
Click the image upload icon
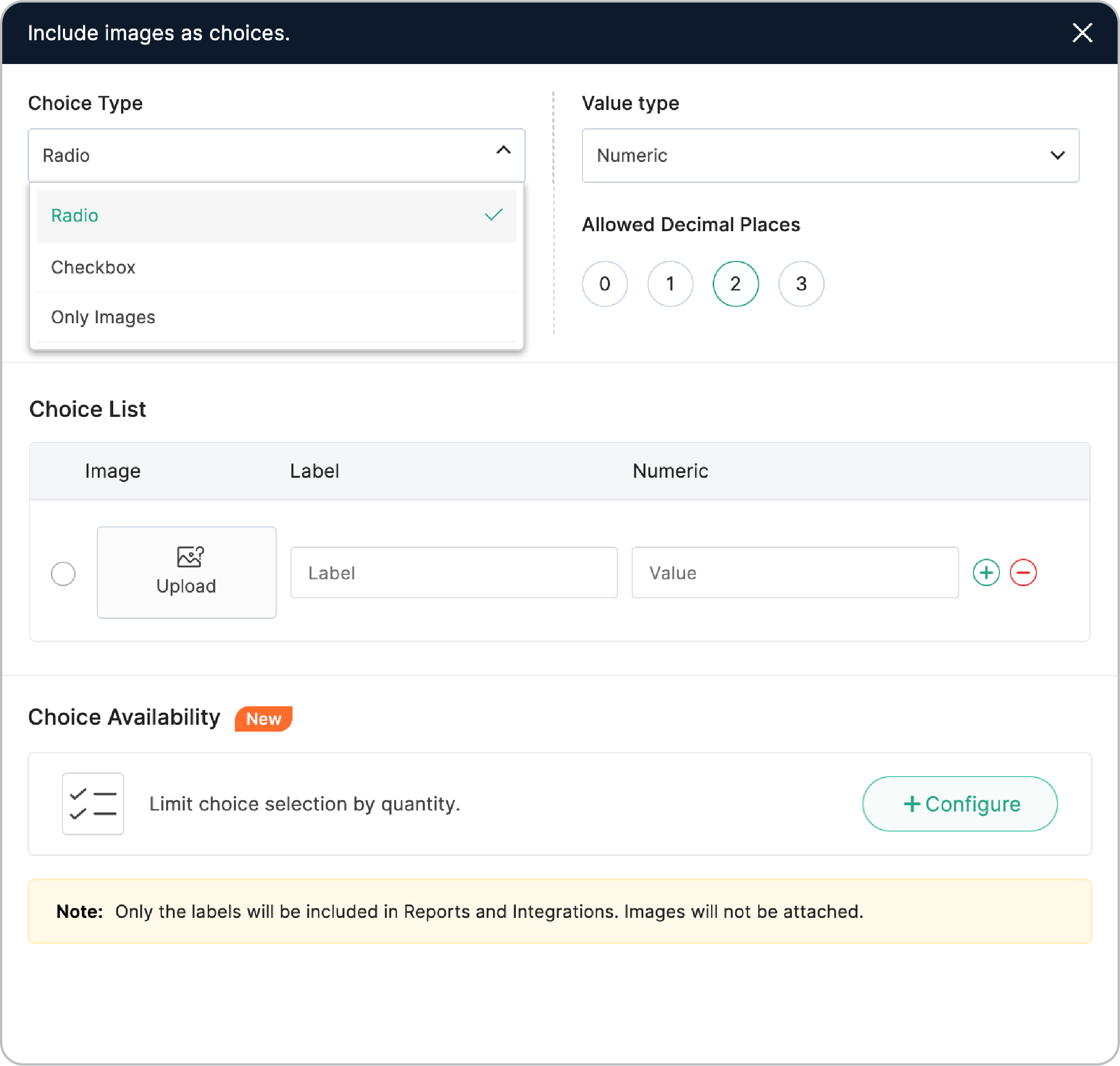tap(190, 557)
